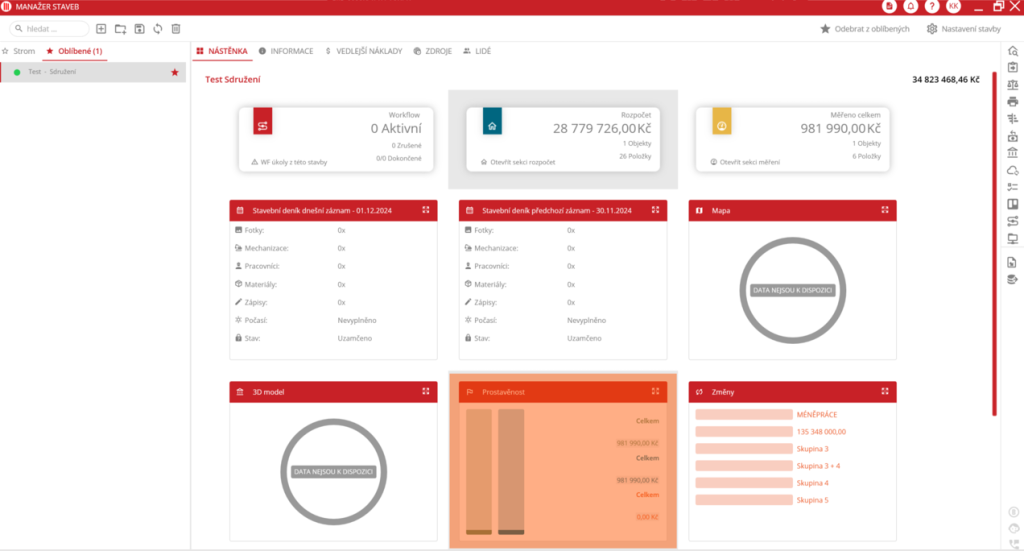1024x551 pixels.
Task: Open the help question mark icon
Action: 932,6
